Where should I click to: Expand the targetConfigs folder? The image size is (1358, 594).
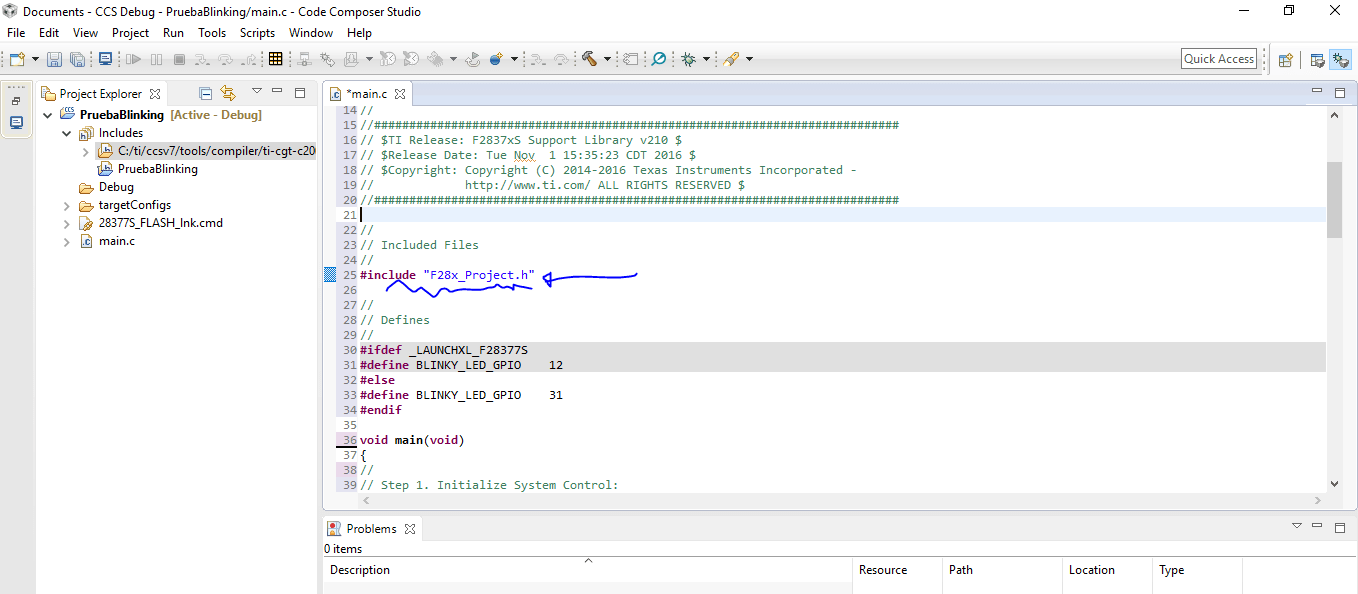tap(66, 204)
